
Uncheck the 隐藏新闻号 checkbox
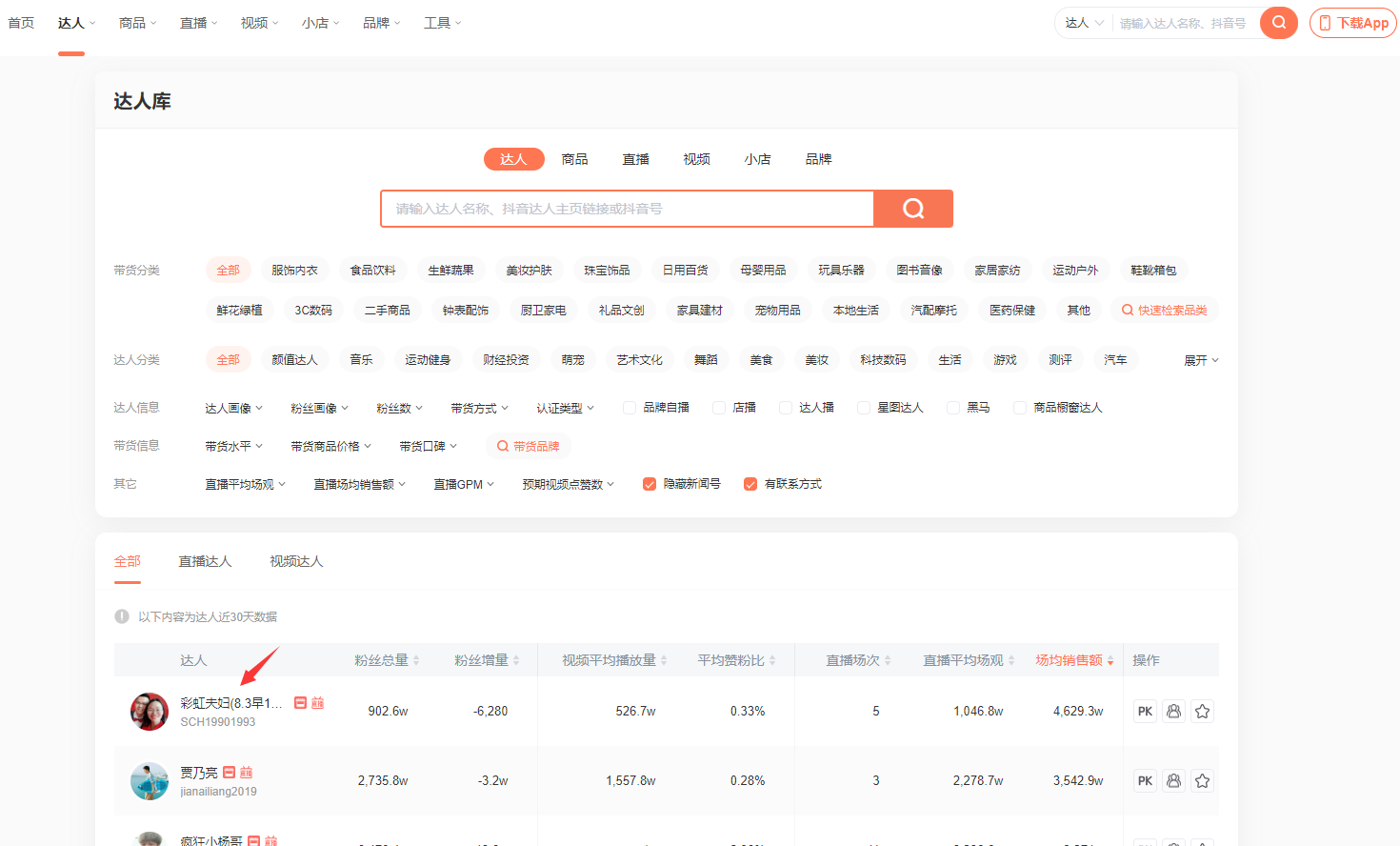pyautogui.click(x=650, y=484)
